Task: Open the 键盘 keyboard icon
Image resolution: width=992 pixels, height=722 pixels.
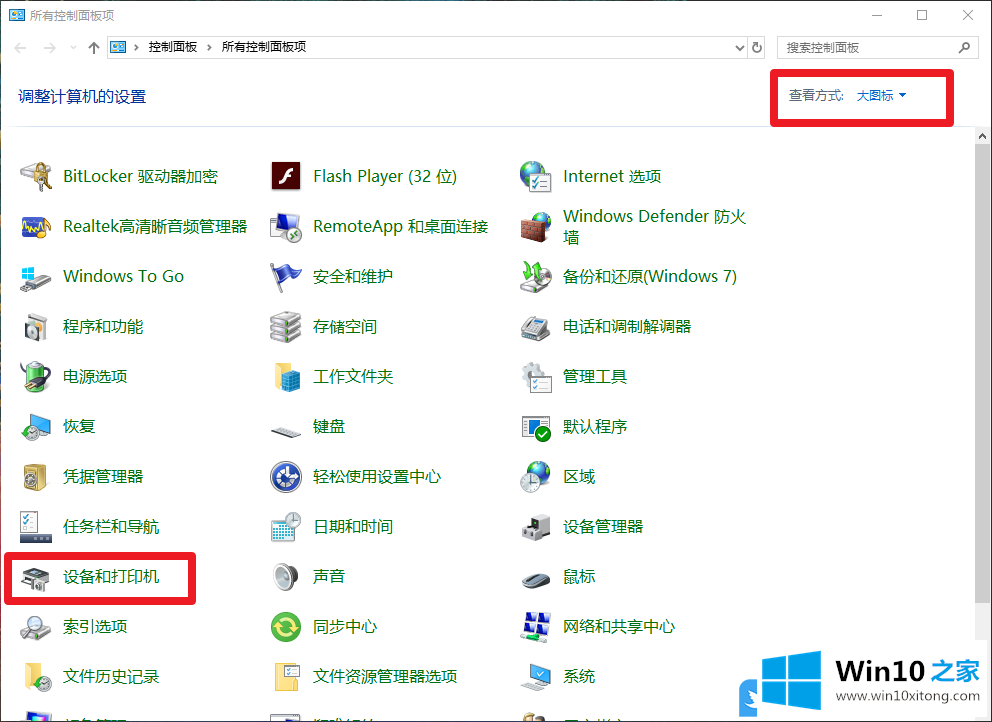Action: tap(285, 432)
